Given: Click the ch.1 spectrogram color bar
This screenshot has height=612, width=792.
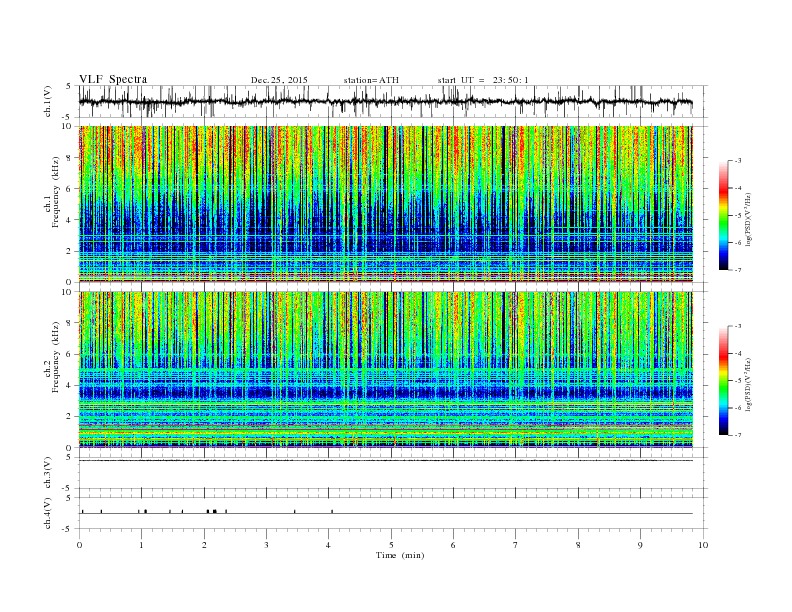Looking at the screenshot, I should click(x=724, y=215).
